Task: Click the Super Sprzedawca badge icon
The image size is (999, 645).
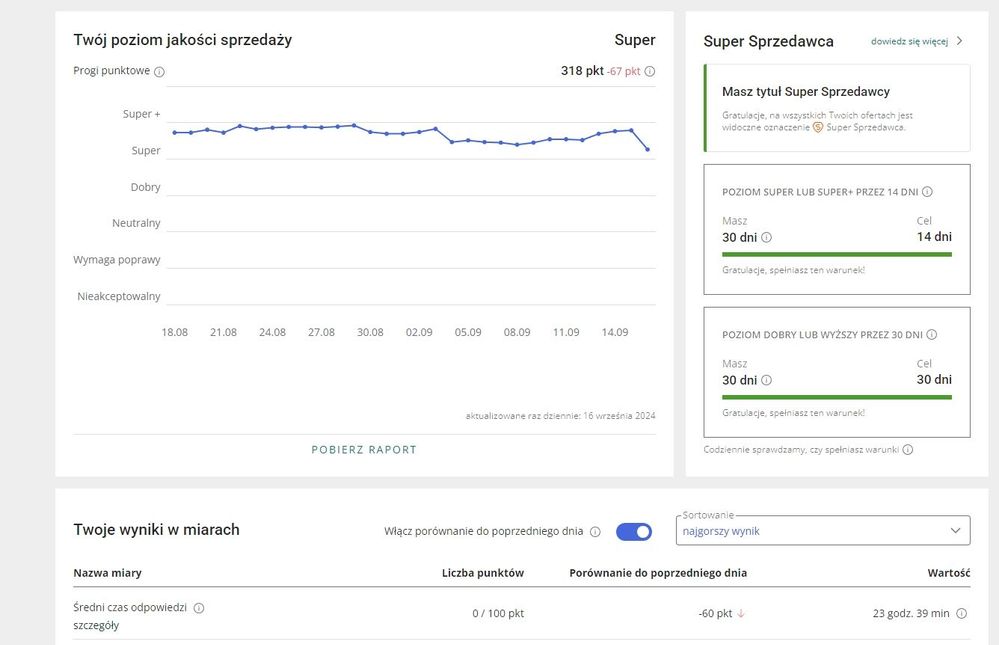Action: pos(818,128)
